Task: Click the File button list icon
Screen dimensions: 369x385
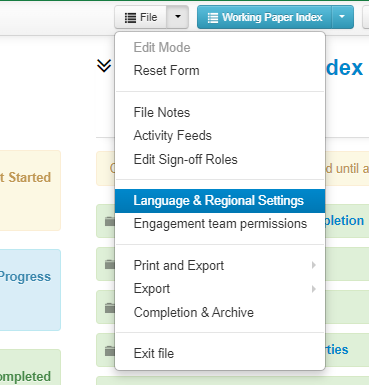Action: (x=130, y=17)
